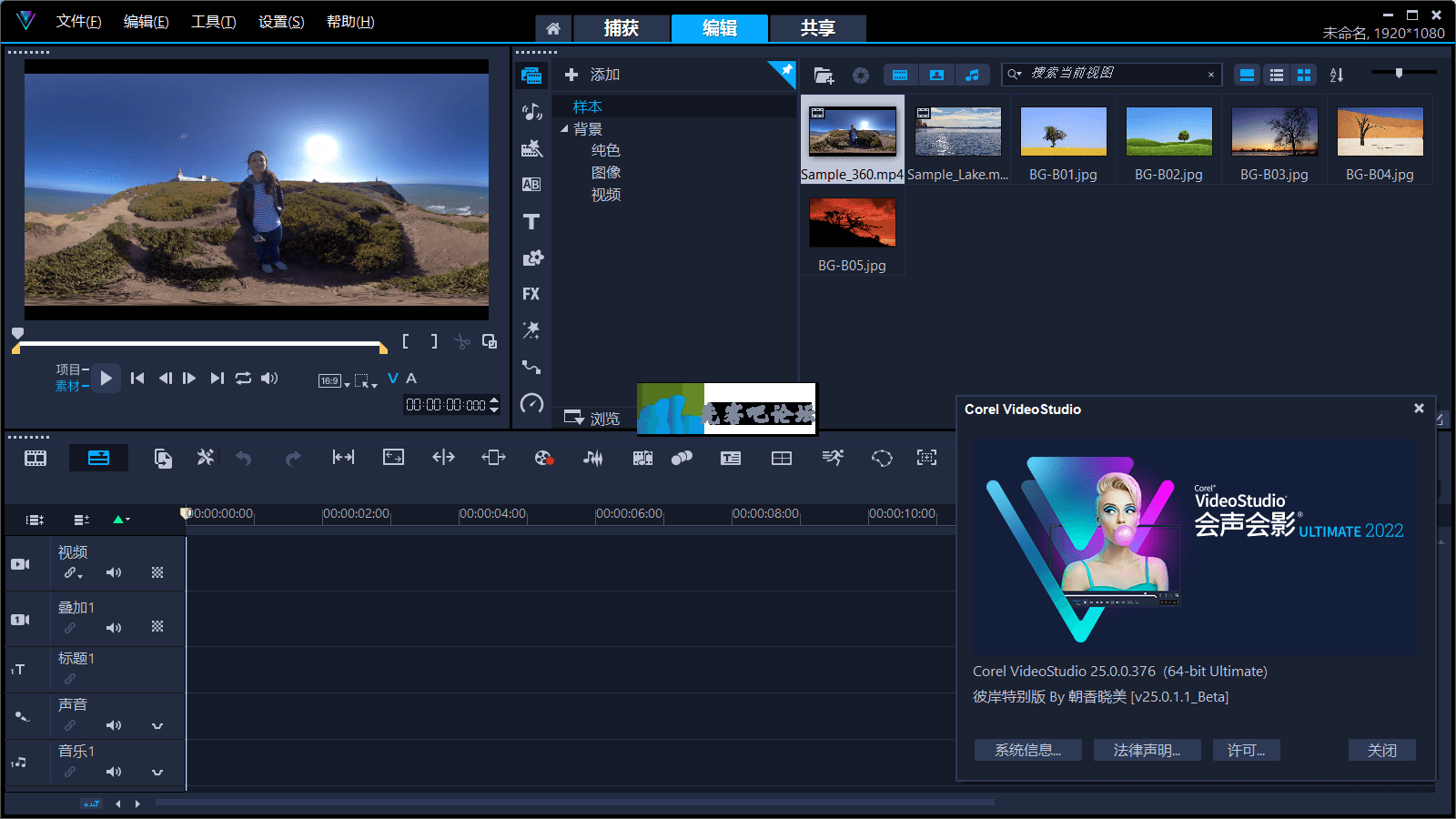
Task: Open the Title library T icon
Action: pyautogui.click(x=531, y=221)
